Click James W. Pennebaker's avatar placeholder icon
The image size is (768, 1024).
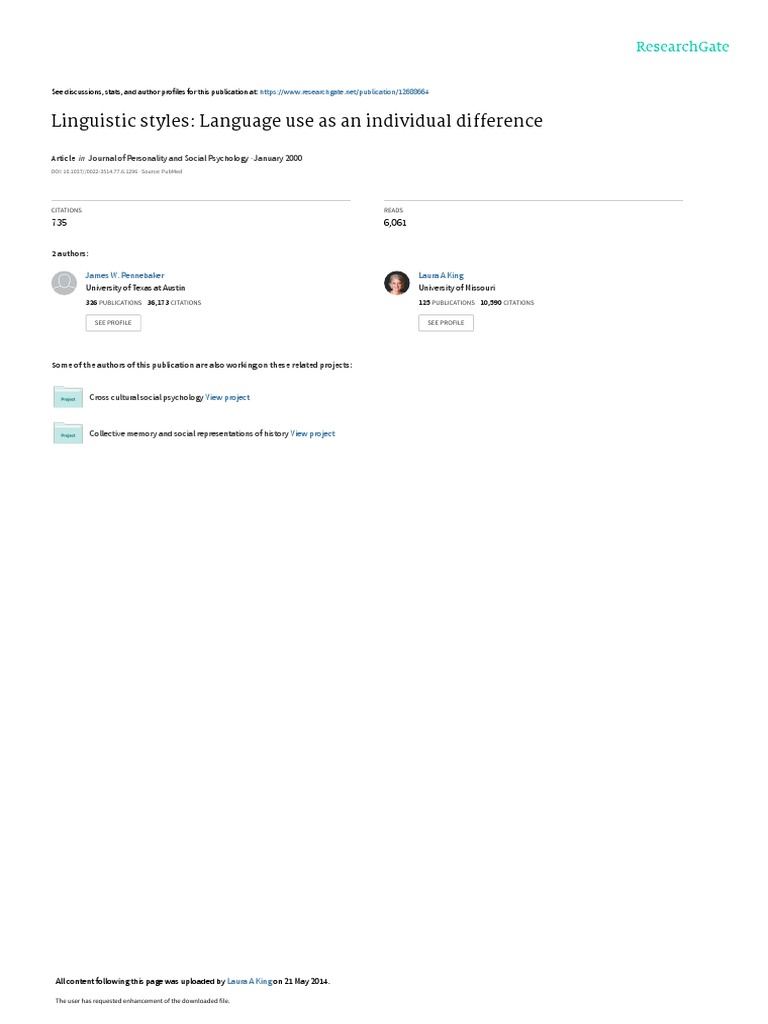[64, 283]
